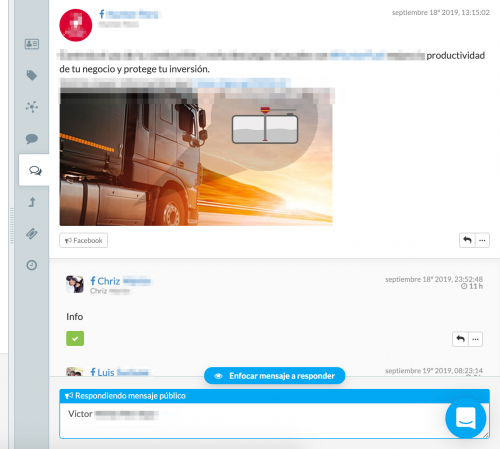Click the upward arrow sidebar icon
Viewport: 500px width, 449px height.
(32, 202)
